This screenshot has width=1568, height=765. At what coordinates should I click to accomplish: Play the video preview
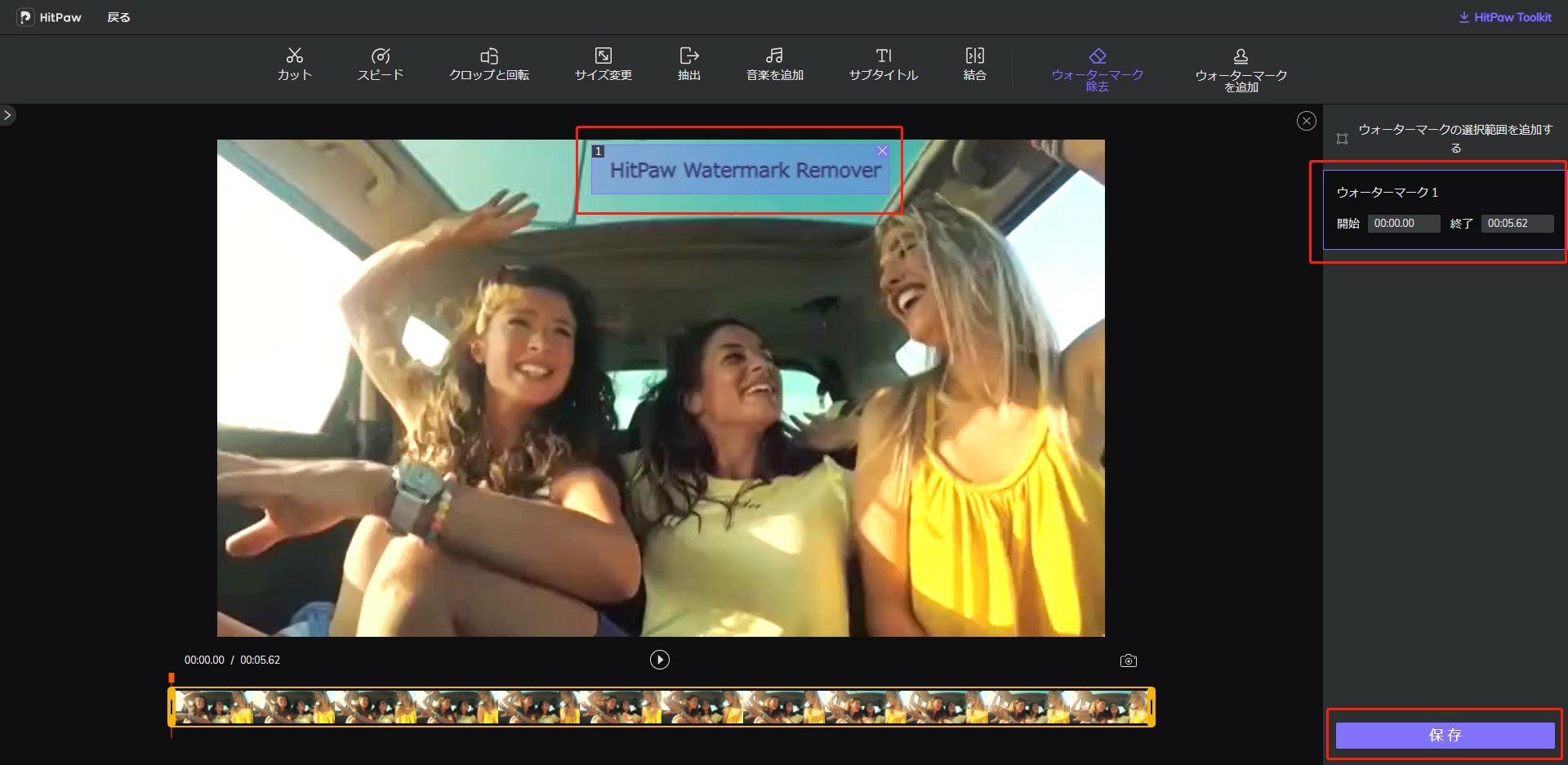[660, 660]
